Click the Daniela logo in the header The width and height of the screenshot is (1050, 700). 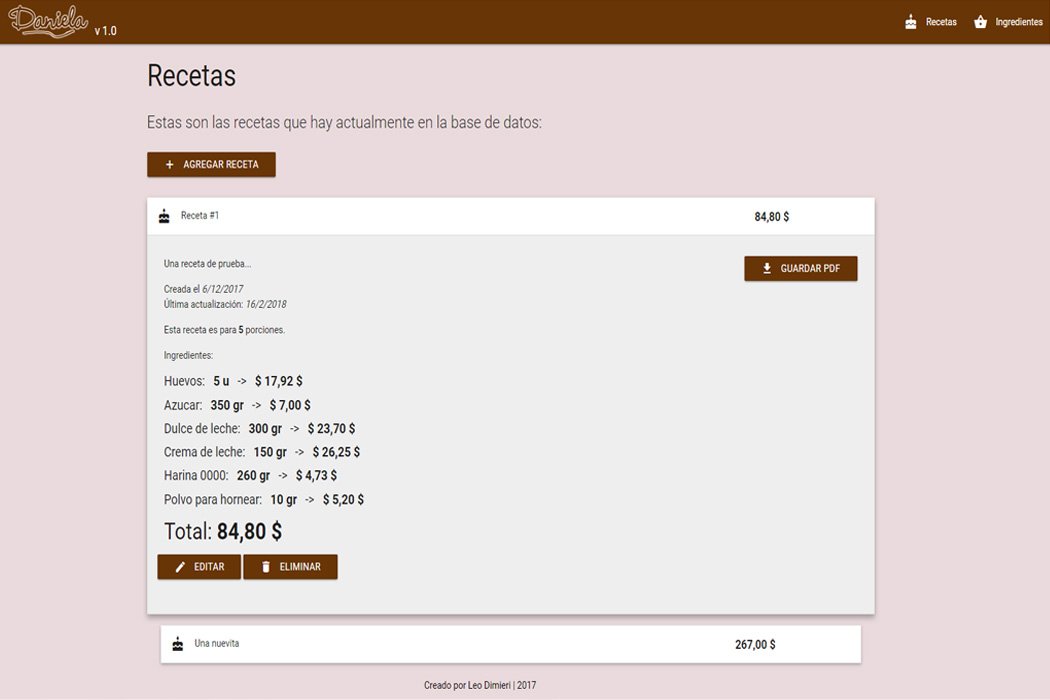tap(48, 21)
